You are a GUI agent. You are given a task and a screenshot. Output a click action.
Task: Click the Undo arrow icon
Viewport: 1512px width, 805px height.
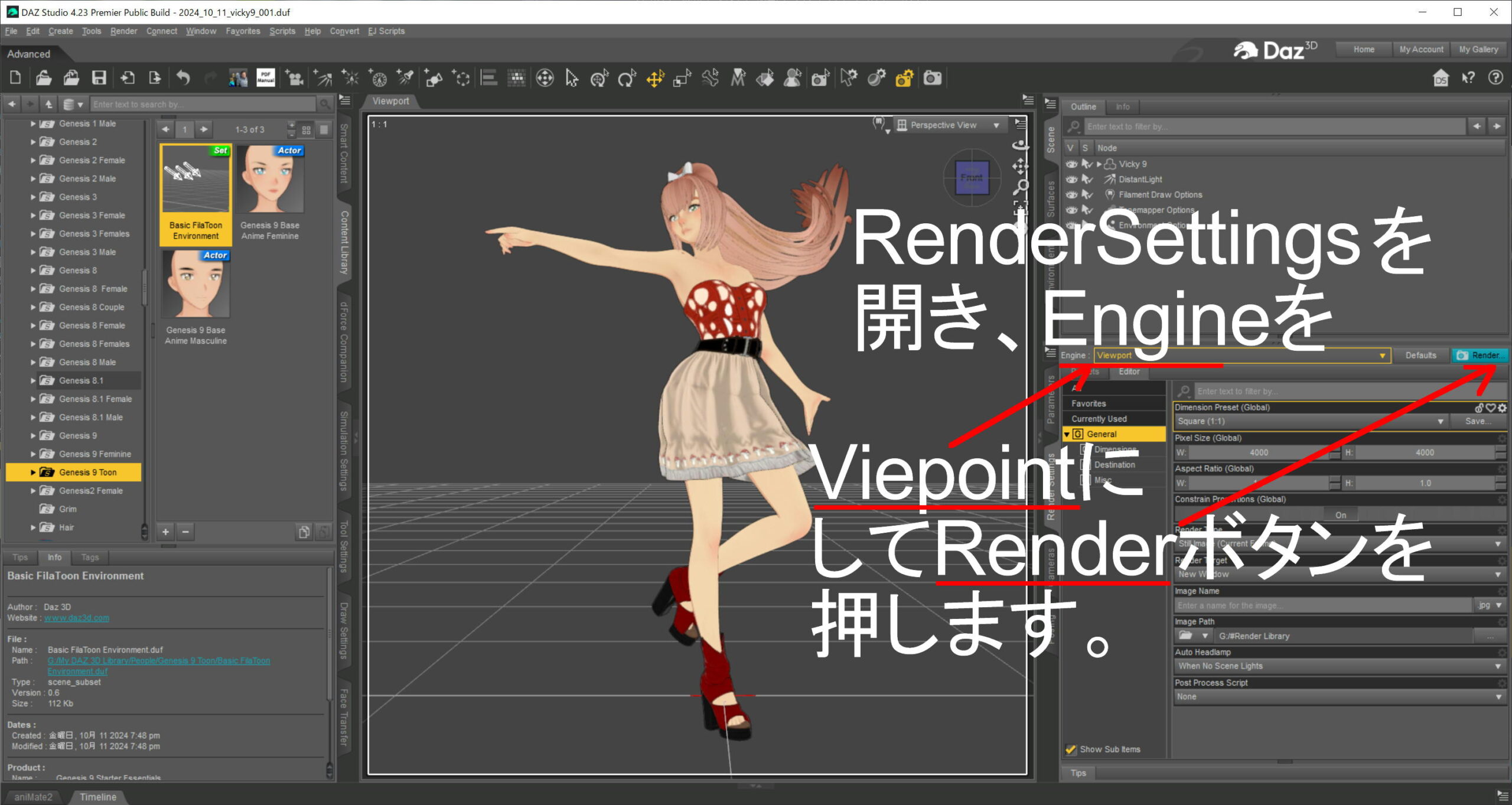coord(184,78)
